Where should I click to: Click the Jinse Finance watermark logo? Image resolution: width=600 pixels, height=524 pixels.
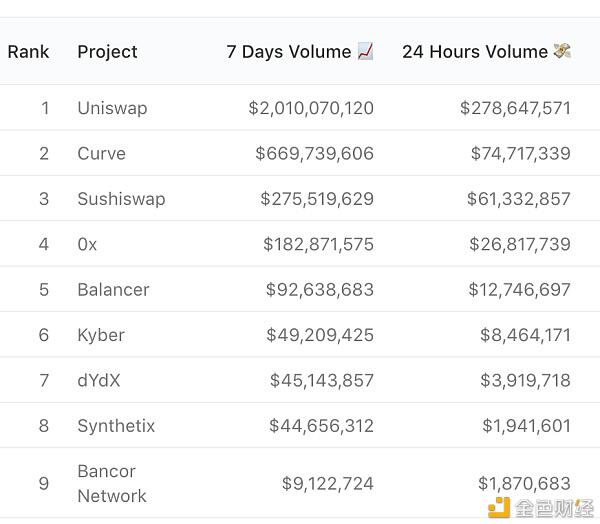(x=541, y=508)
